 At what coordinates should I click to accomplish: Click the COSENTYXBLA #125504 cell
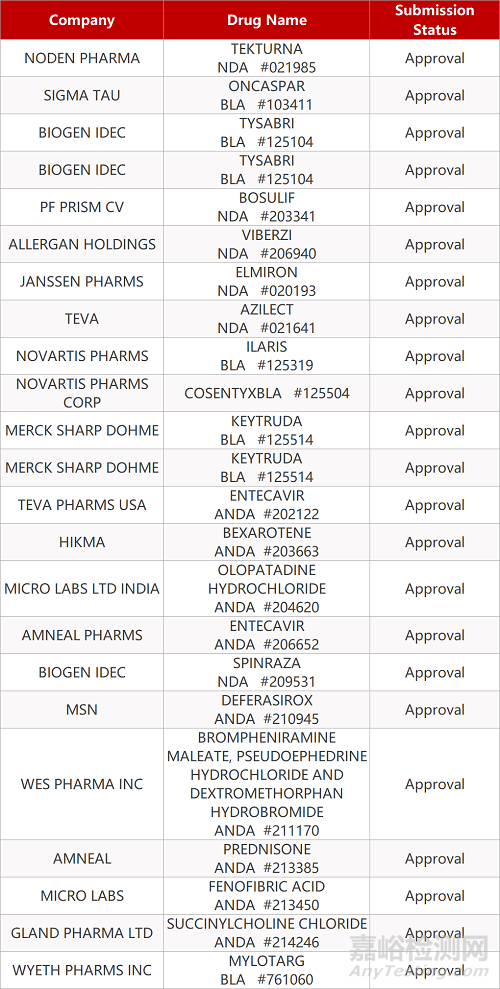(266, 393)
